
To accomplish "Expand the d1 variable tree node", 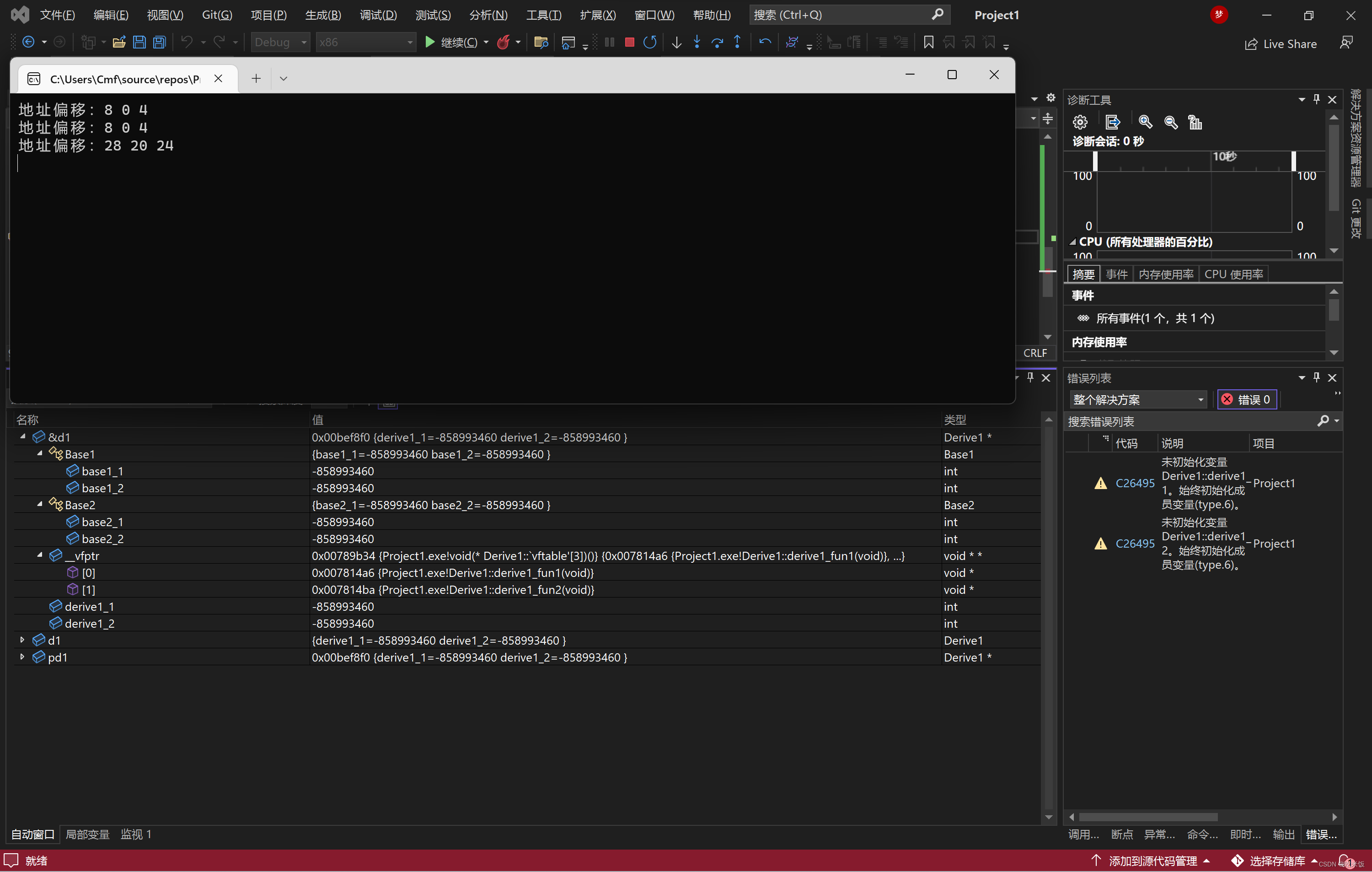I will point(22,640).
